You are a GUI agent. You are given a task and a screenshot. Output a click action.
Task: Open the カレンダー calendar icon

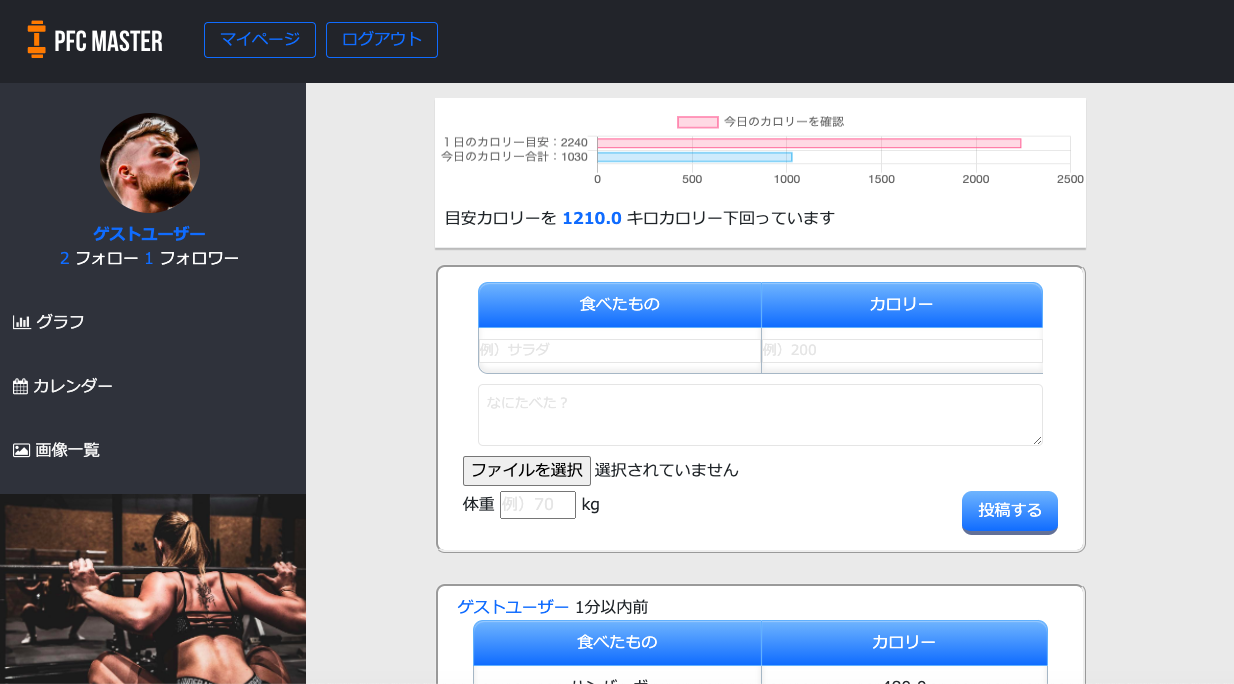pos(20,385)
